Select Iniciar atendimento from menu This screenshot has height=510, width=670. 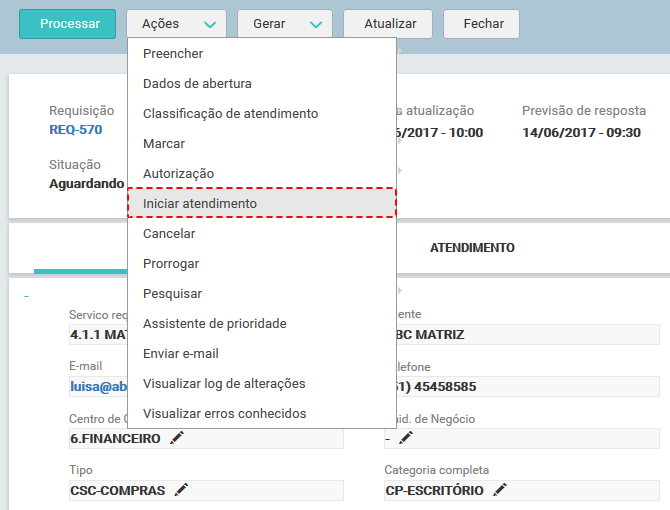(262, 203)
